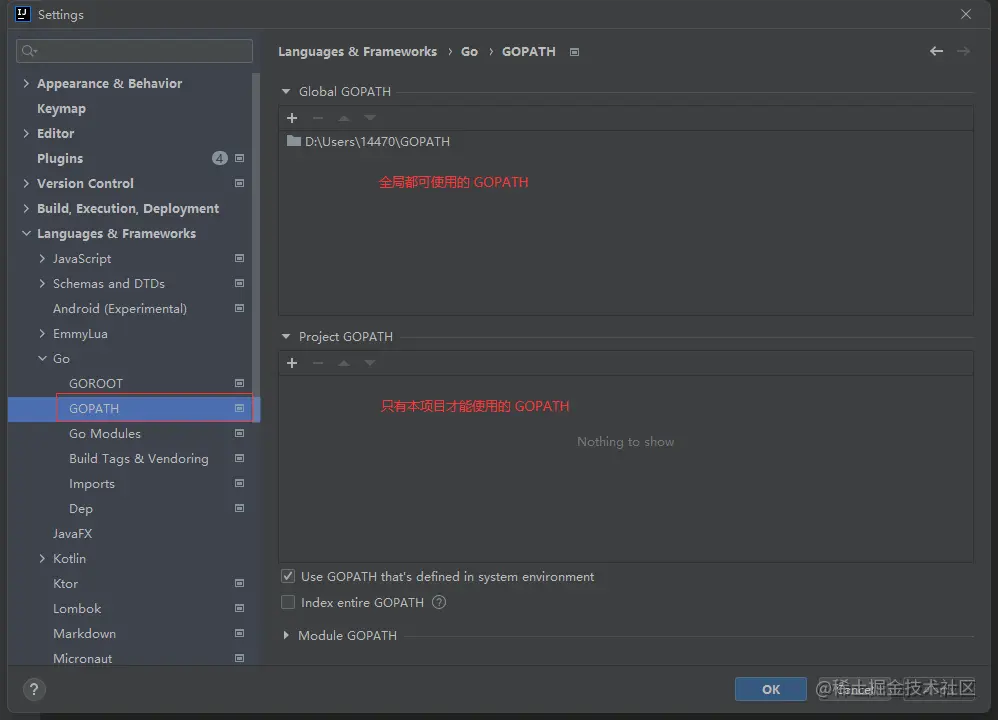Click the help icon next to Index entire GOPATH
The image size is (998, 720).
(439, 602)
